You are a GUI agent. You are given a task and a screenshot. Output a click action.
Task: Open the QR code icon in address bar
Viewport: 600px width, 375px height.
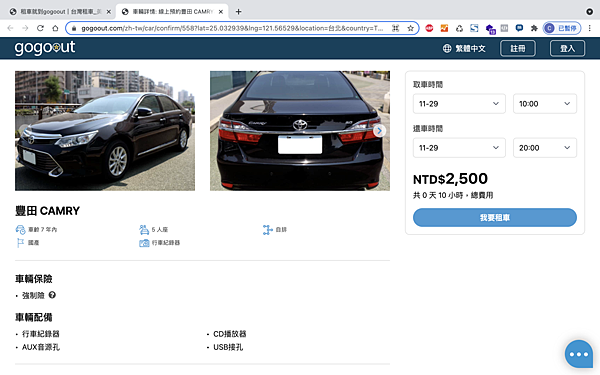395,28
